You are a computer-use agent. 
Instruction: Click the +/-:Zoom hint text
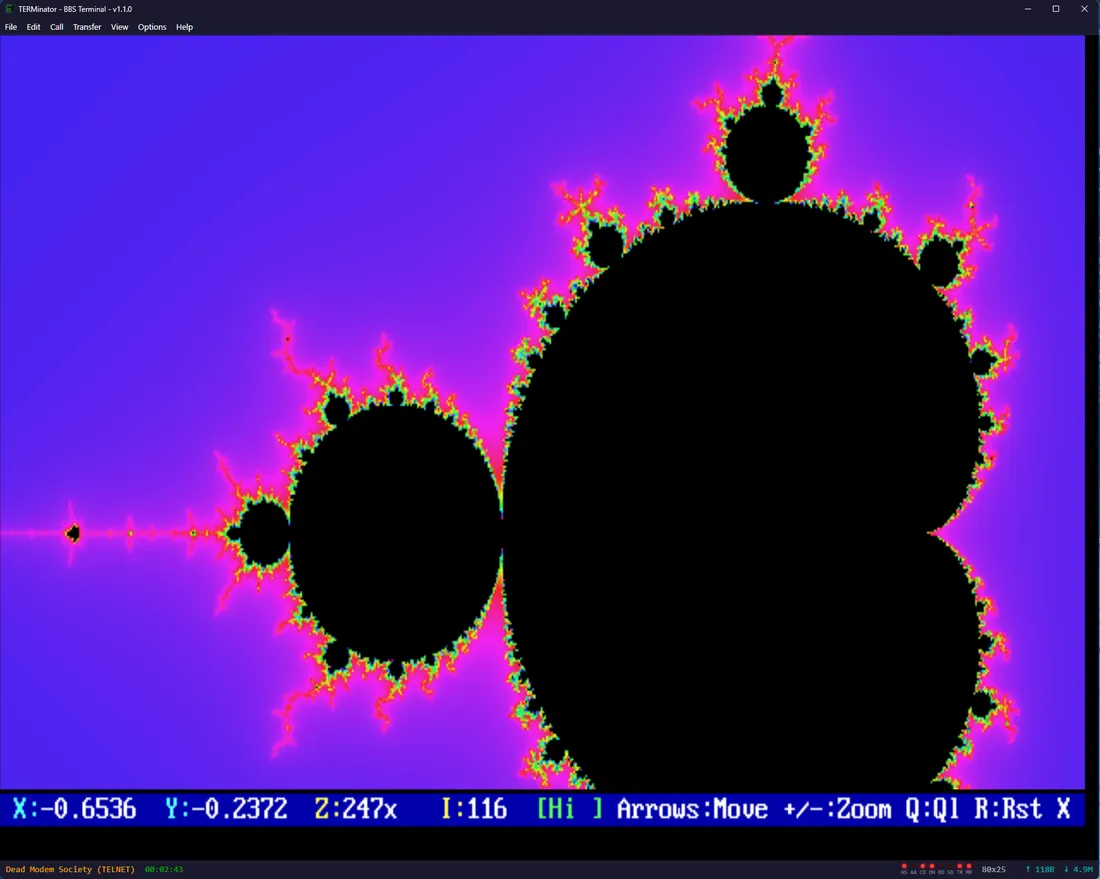click(x=837, y=809)
